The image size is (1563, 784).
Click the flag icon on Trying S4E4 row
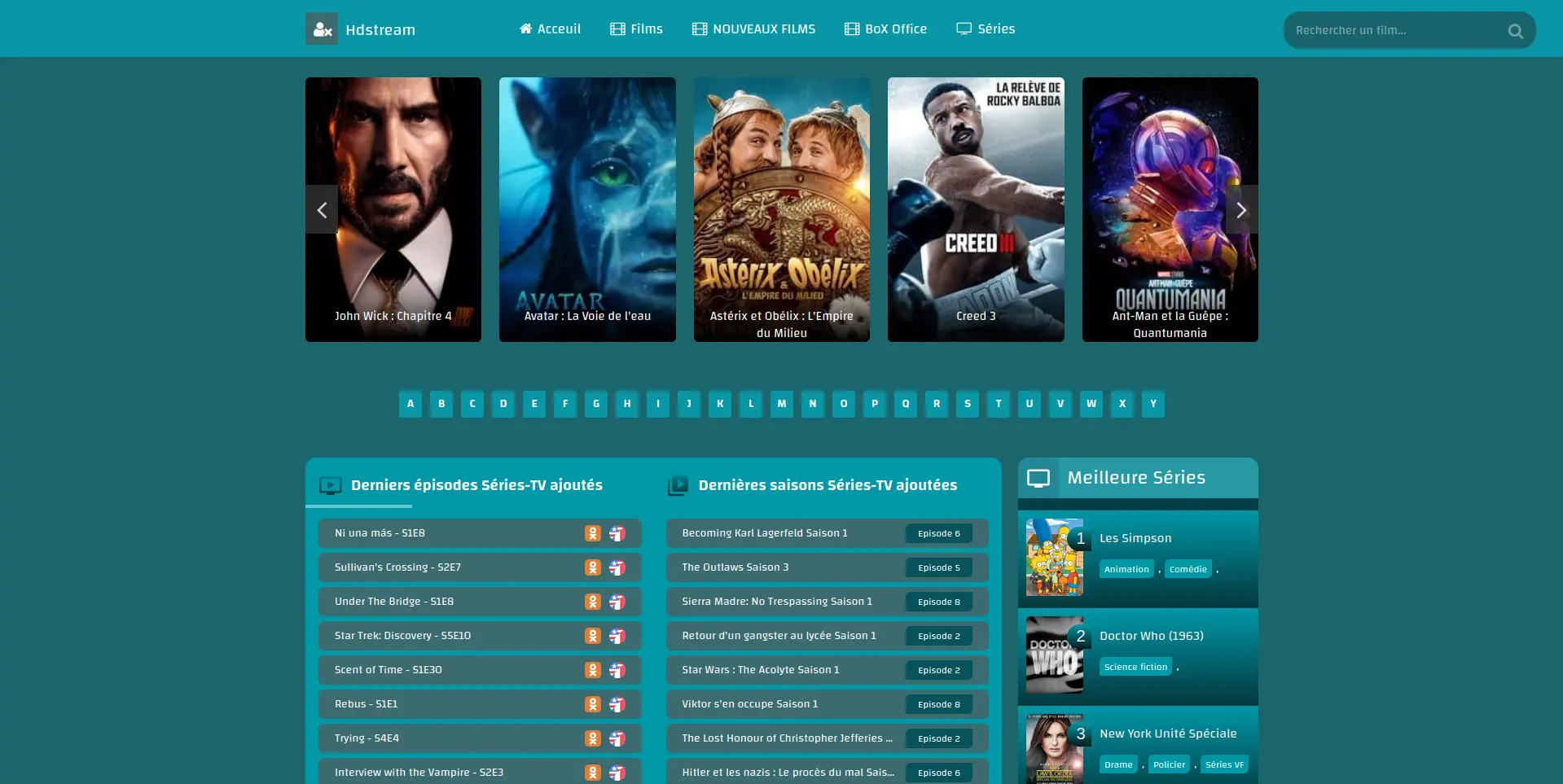(617, 738)
